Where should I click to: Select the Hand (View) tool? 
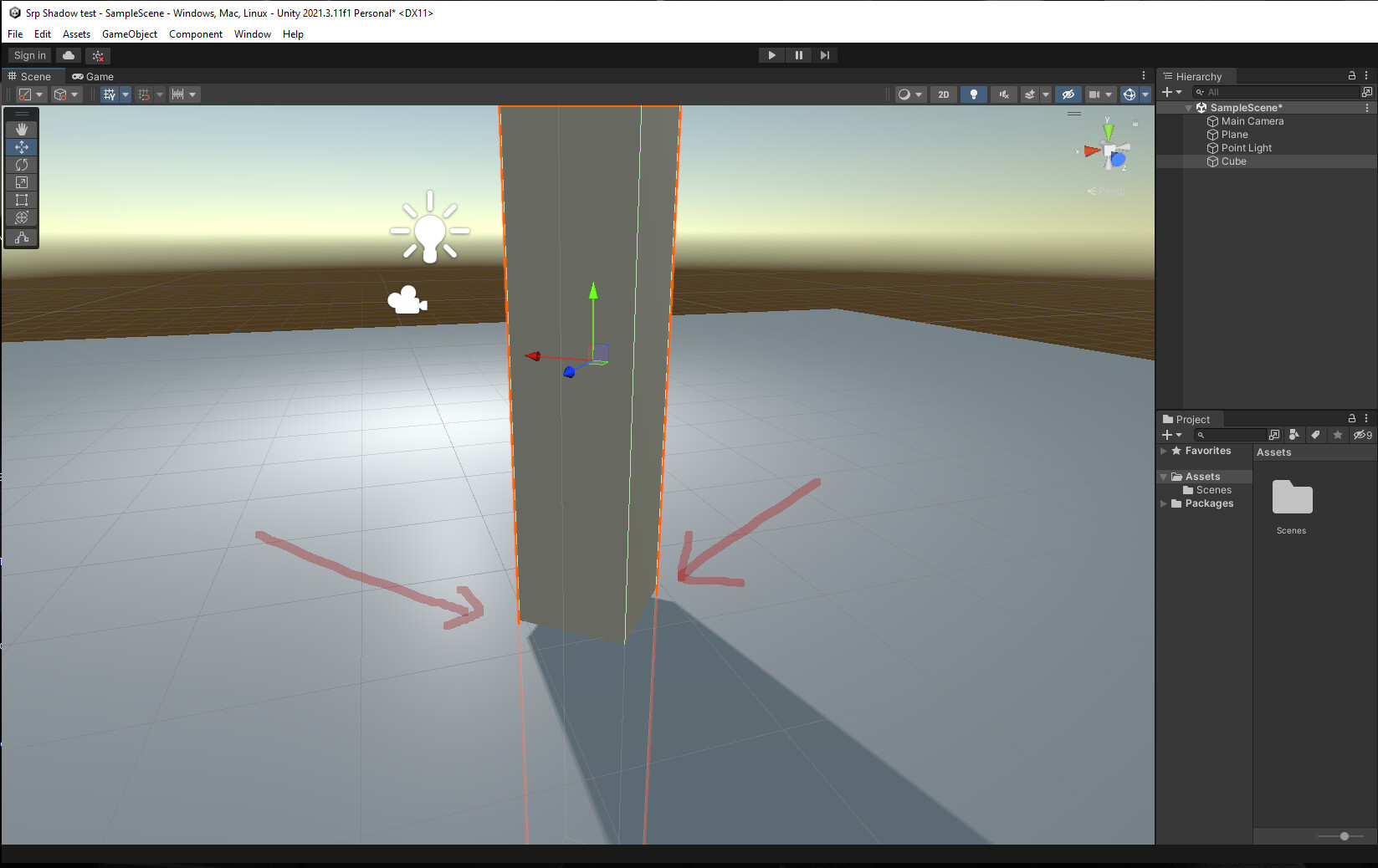tap(22, 130)
